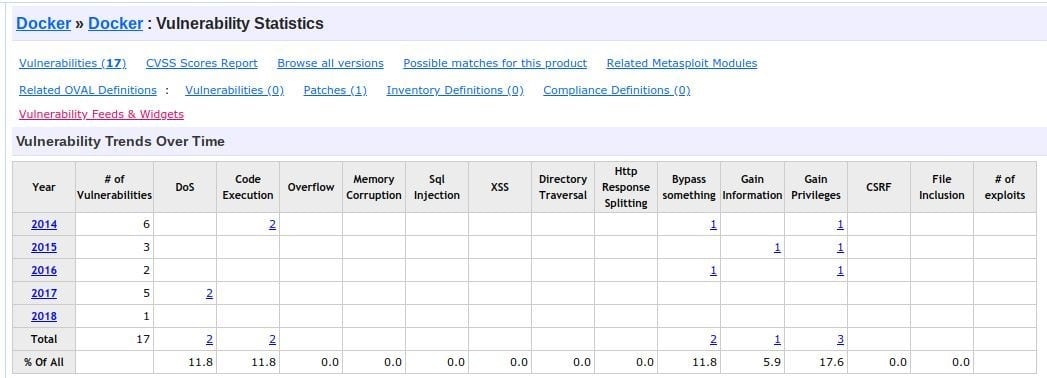Screen dimensions: 1047x378
Task: Open 2014 Code Execution count link
Action: click(x=272, y=225)
